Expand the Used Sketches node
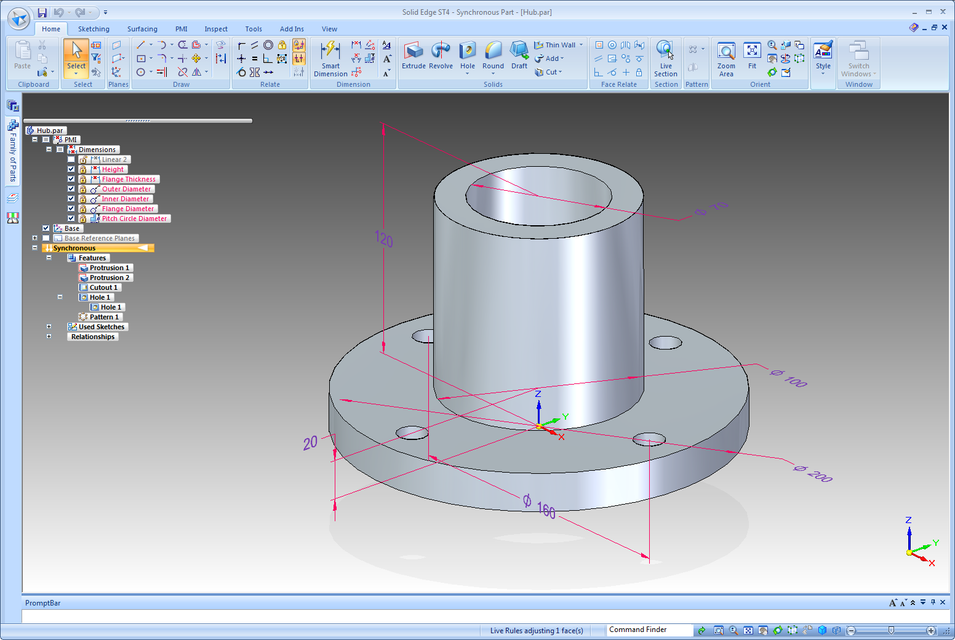Screen dimensions: 955x640 click(49, 327)
